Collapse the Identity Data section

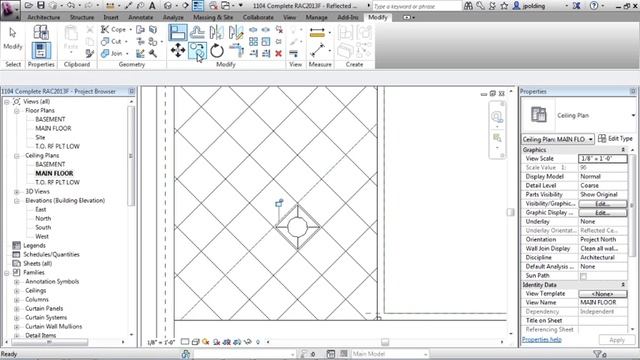(623, 284)
